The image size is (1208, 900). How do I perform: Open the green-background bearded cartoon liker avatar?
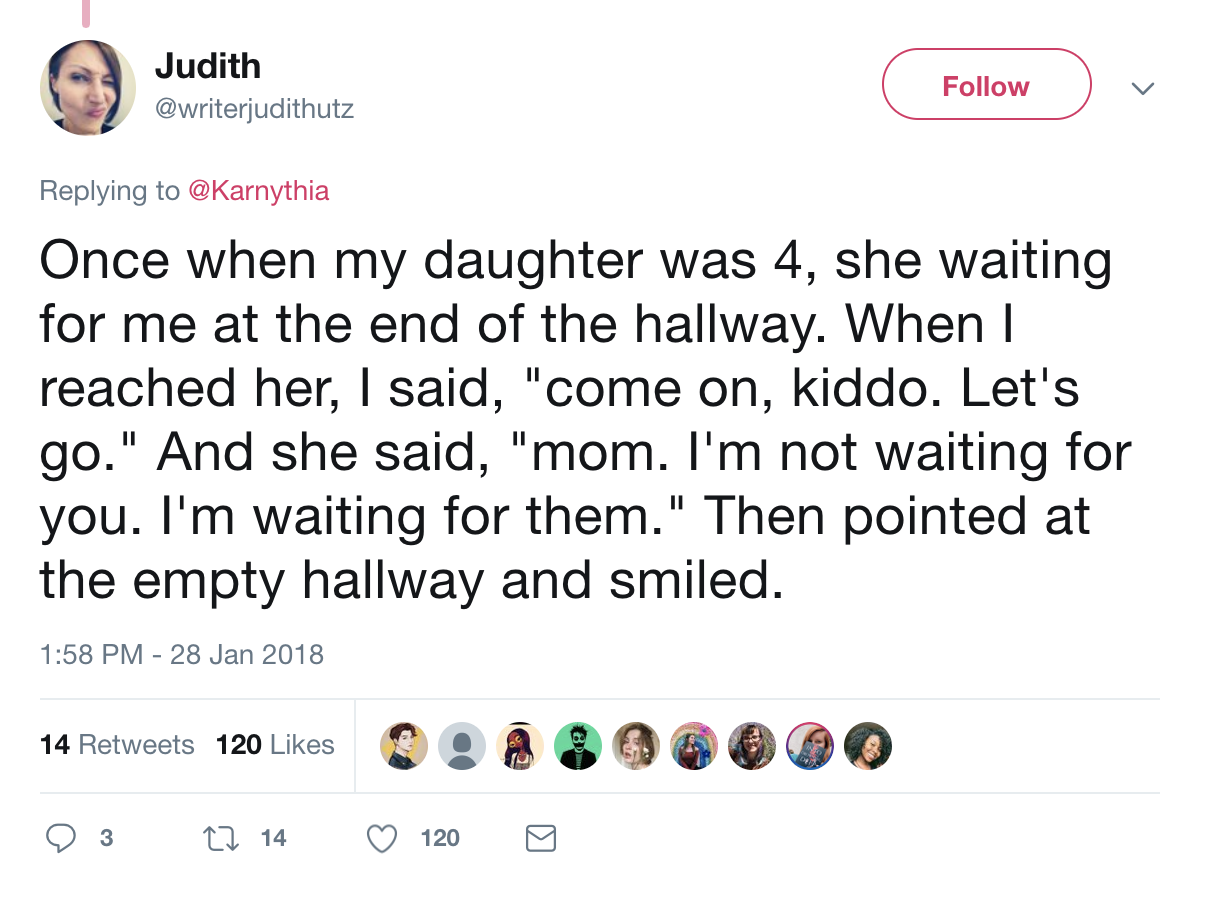pyautogui.click(x=577, y=746)
